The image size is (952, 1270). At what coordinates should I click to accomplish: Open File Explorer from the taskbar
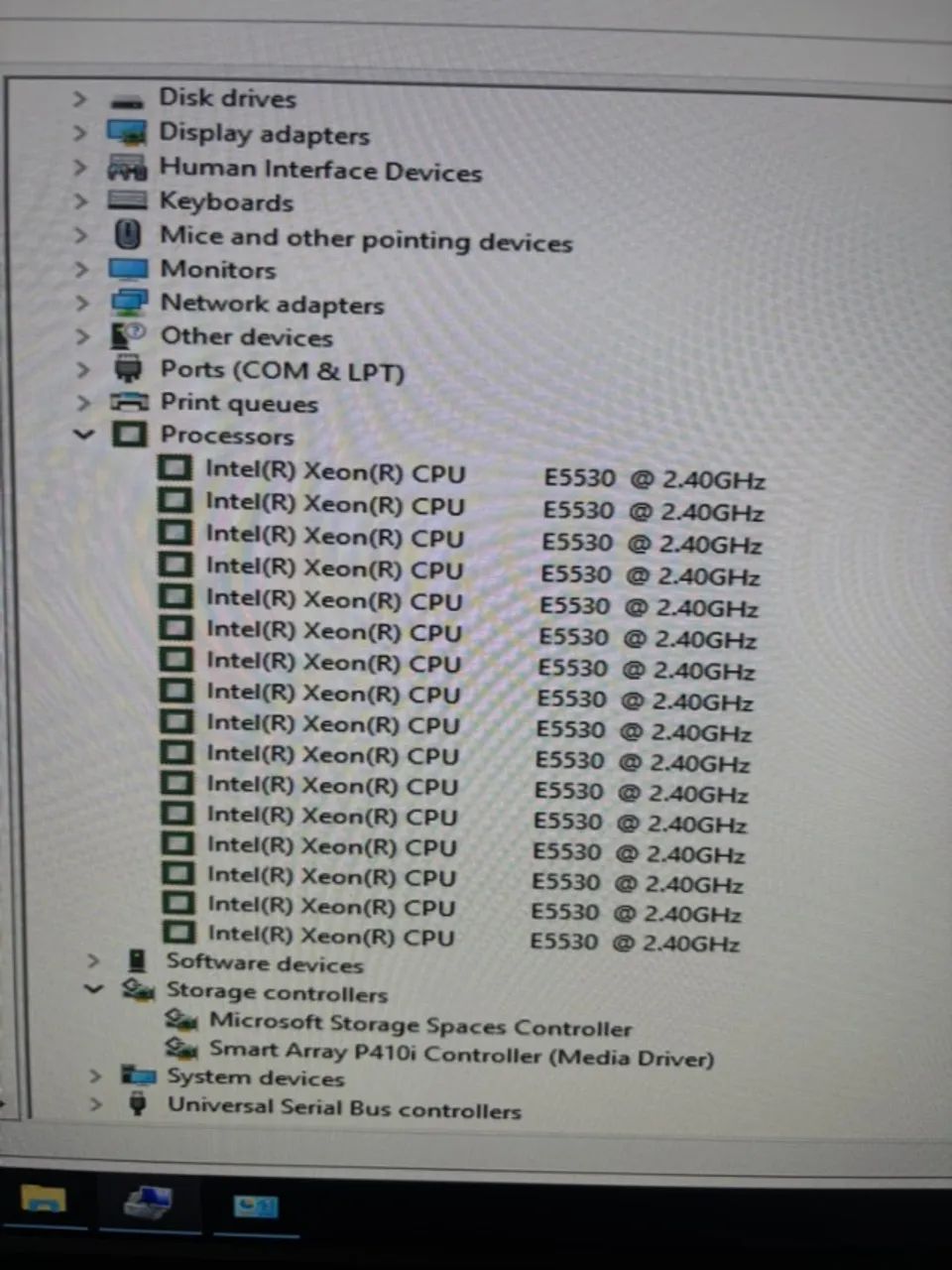pos(43,1201)
